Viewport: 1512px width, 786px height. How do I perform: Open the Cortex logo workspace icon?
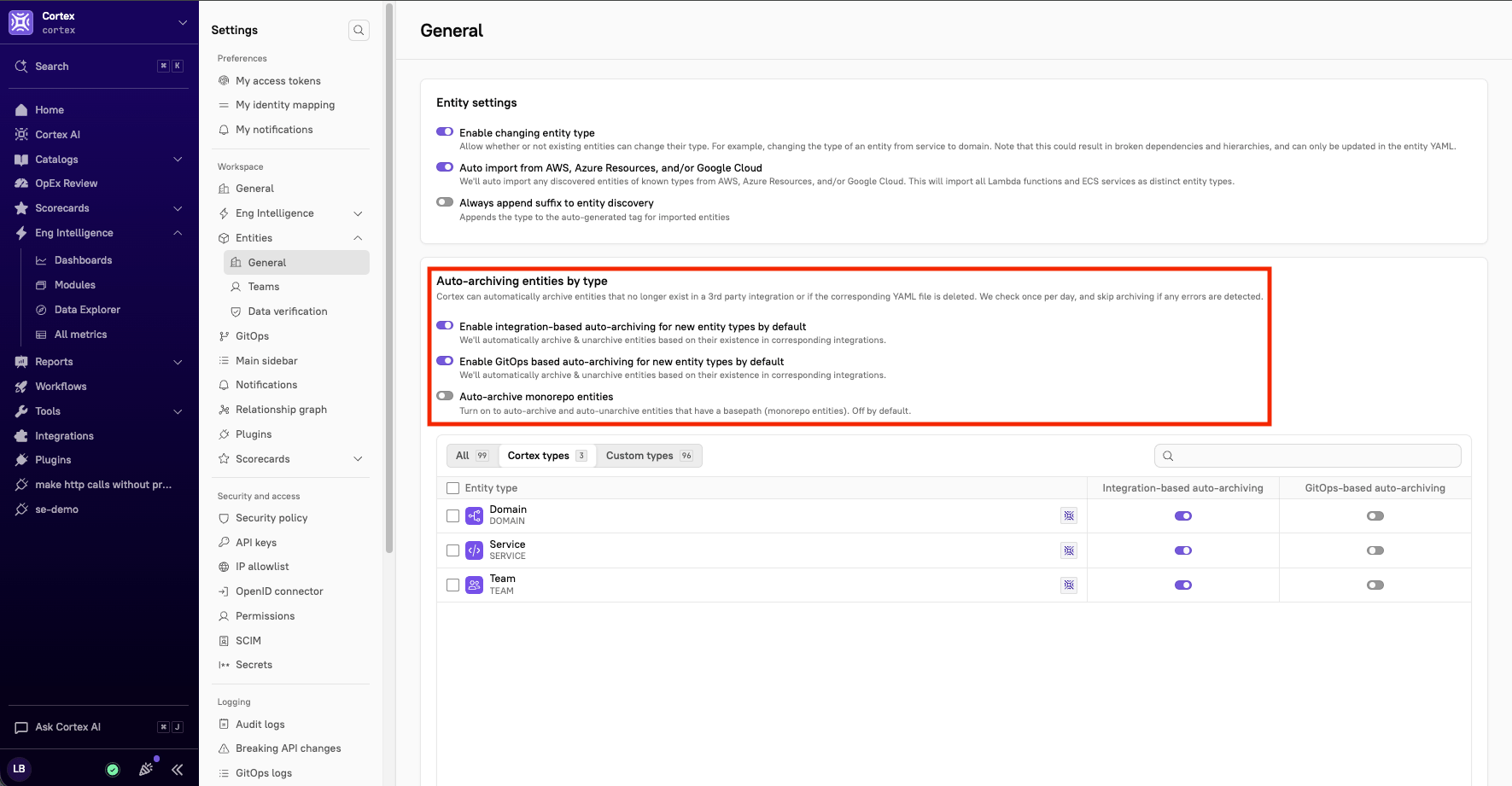[x=21, y=22]
